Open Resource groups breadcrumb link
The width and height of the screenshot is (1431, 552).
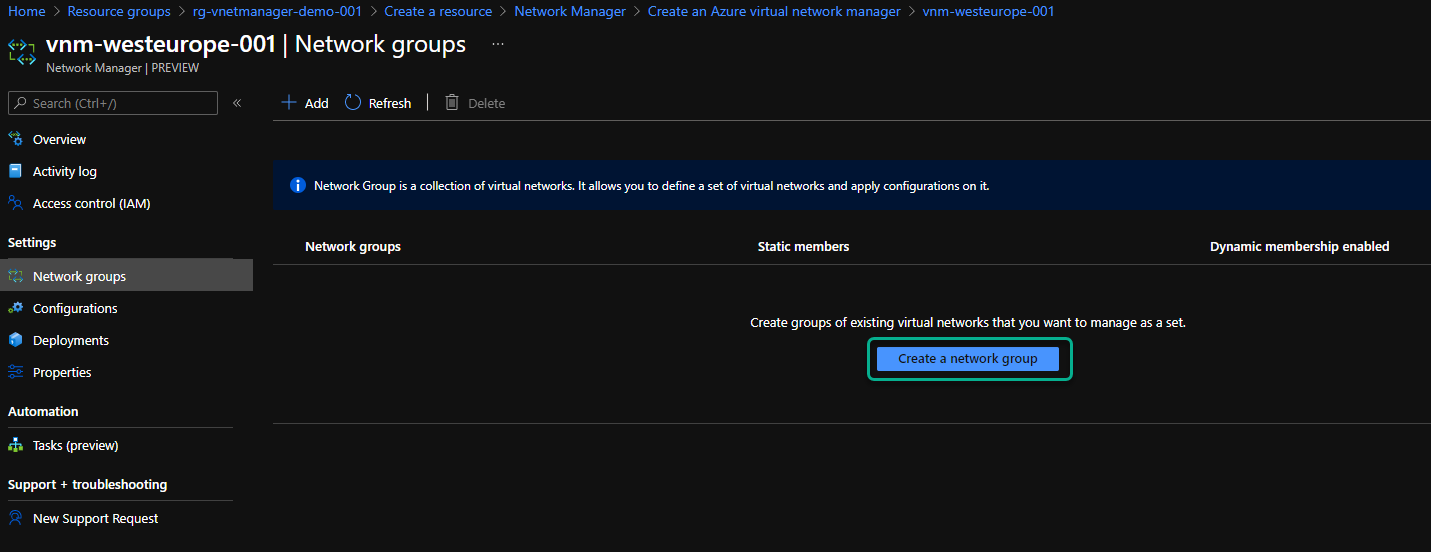118,11
